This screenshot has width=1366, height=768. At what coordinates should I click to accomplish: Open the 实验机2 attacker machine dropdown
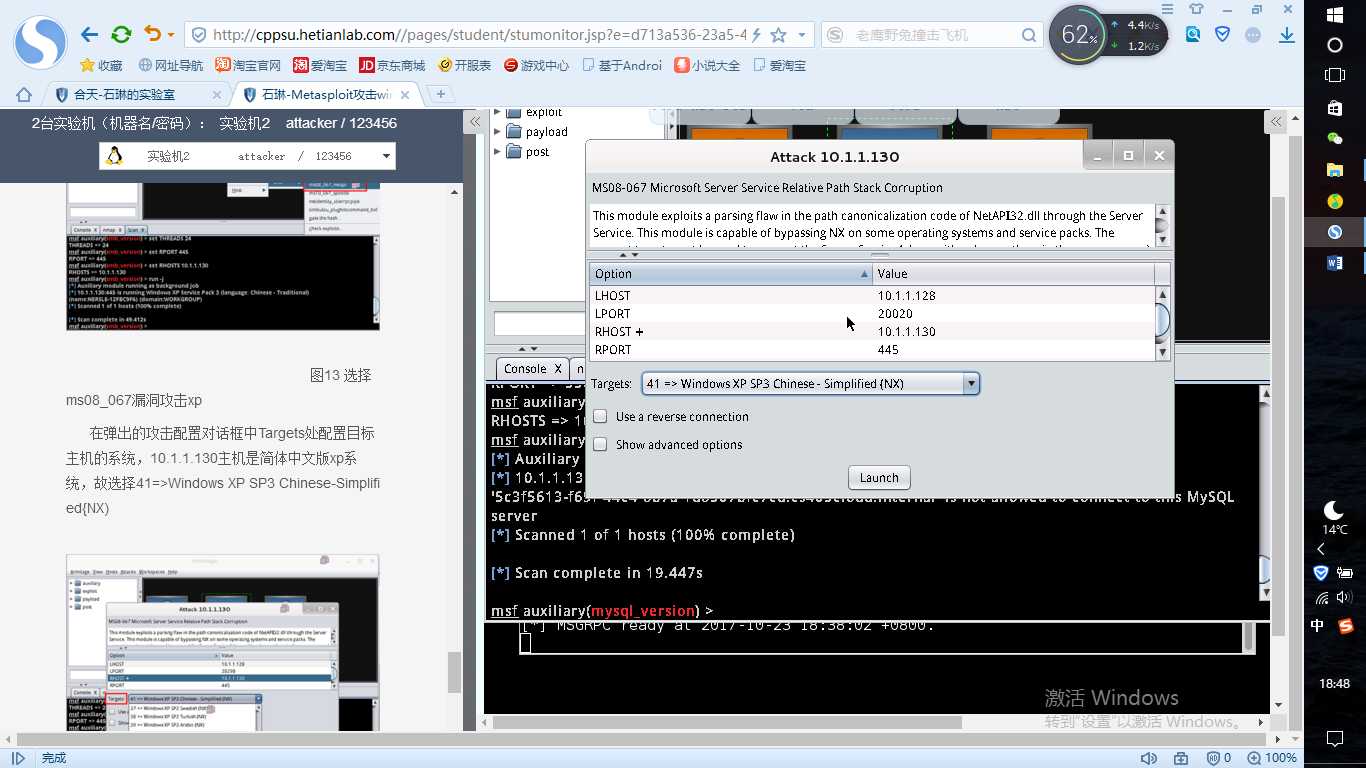tap(247, 156)
